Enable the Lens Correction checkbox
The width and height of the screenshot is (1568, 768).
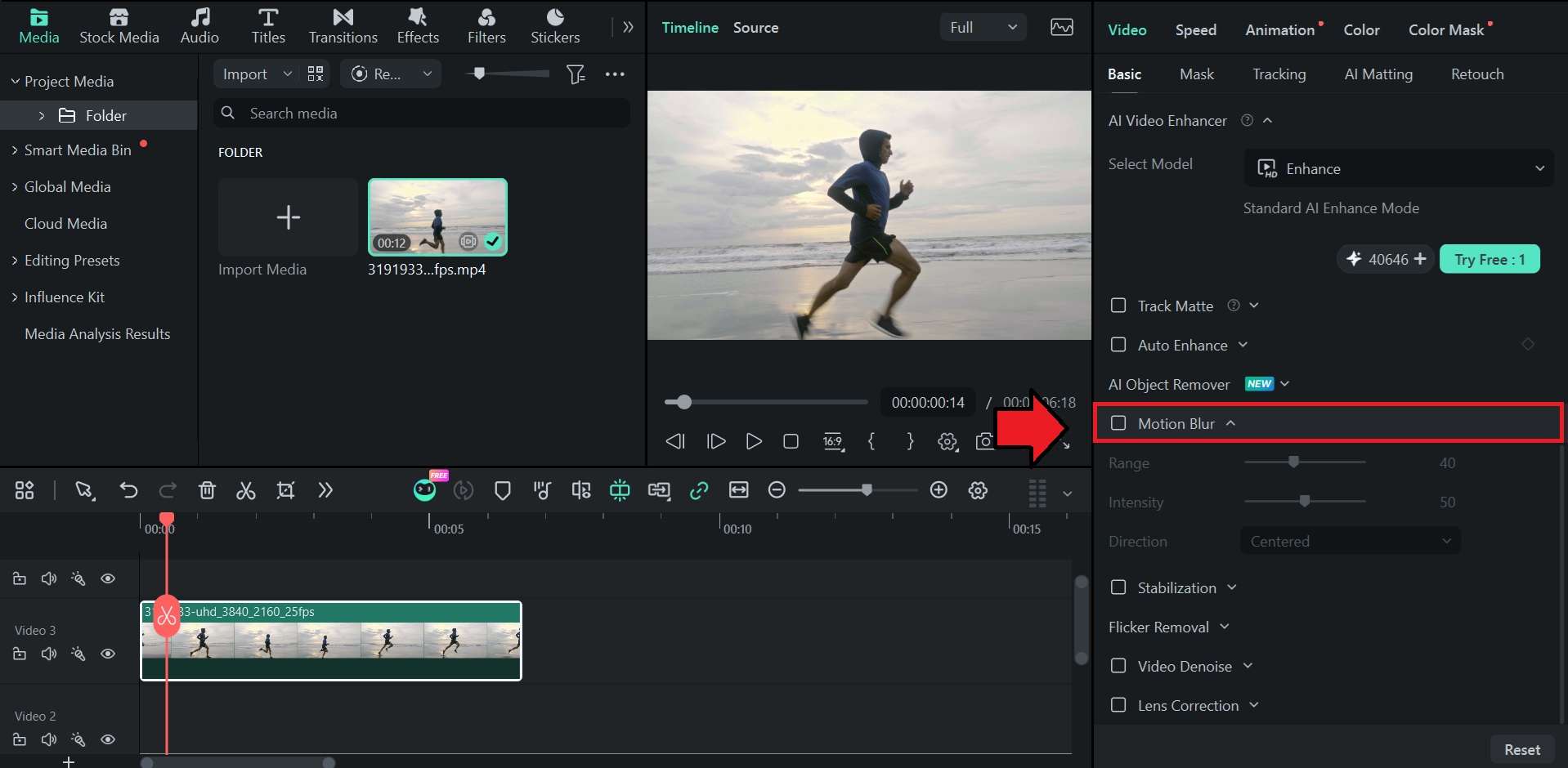pos(1118,705)
